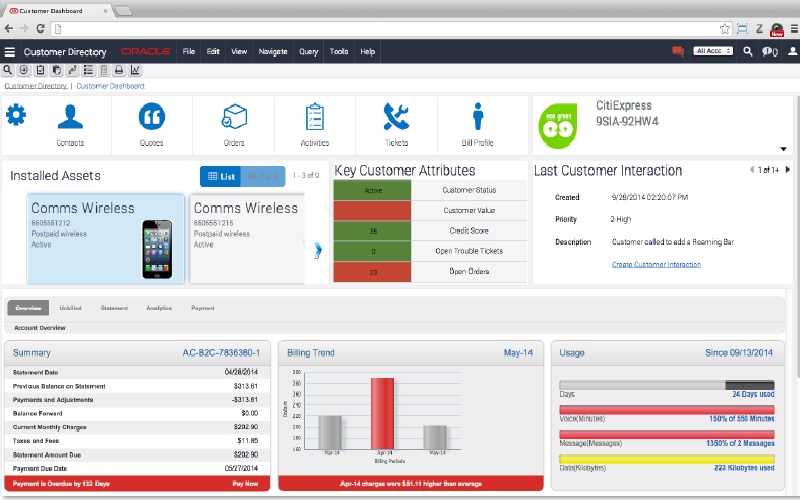Screen dimensions: 800x500
Task: Open the File menu
Action: point(189,52)
